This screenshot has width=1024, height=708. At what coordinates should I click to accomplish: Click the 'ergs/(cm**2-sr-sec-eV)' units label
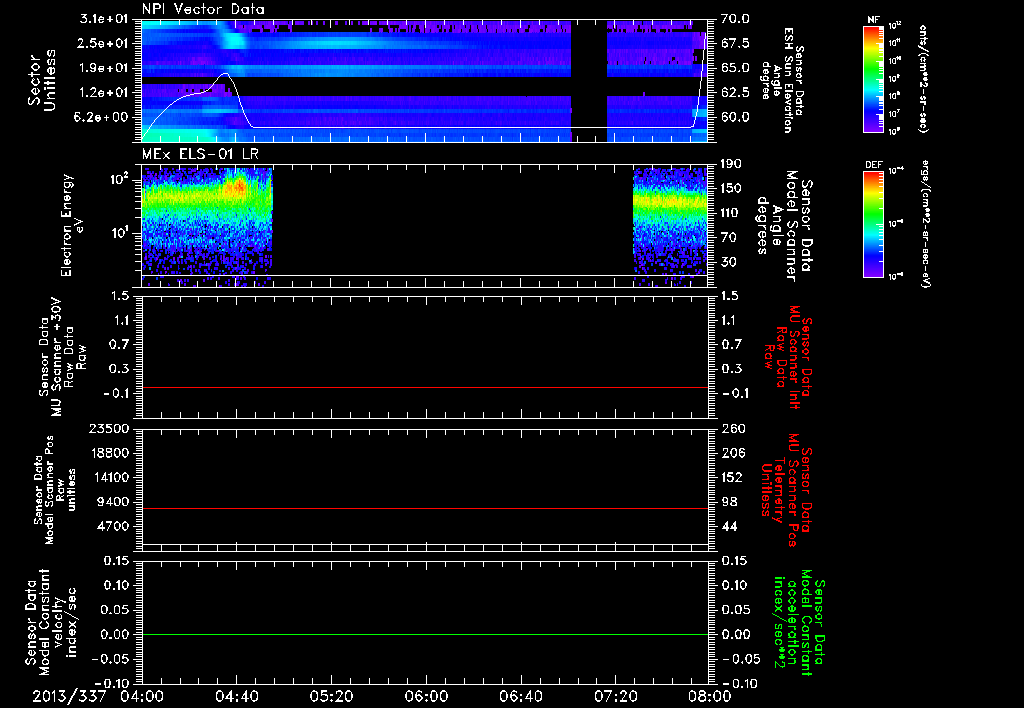click(926, 225)
